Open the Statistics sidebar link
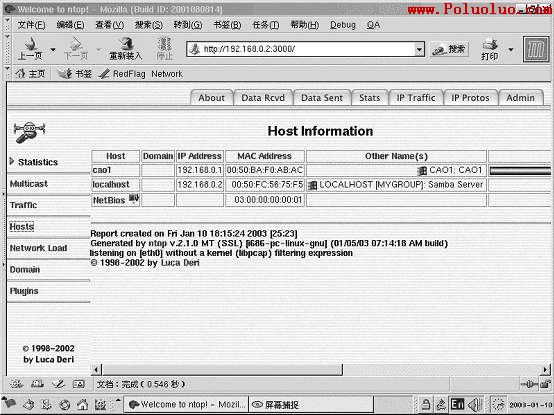The height and width of the screenshot is (415, 554). click(x=38, y=162)
